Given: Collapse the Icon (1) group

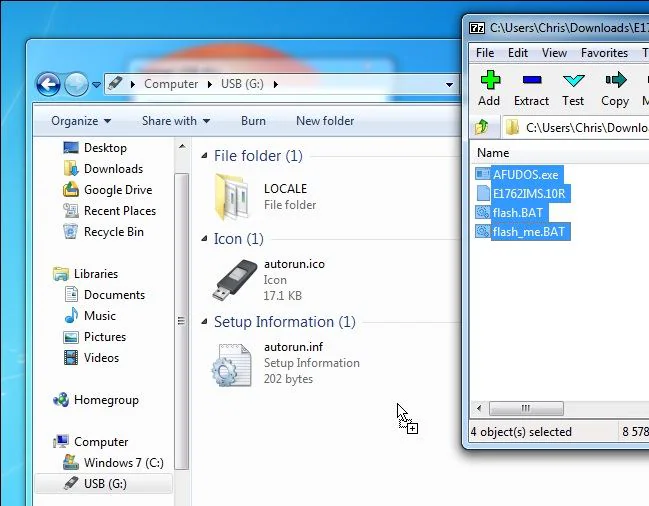Looking at the screenshot, I should pos(204,239).
